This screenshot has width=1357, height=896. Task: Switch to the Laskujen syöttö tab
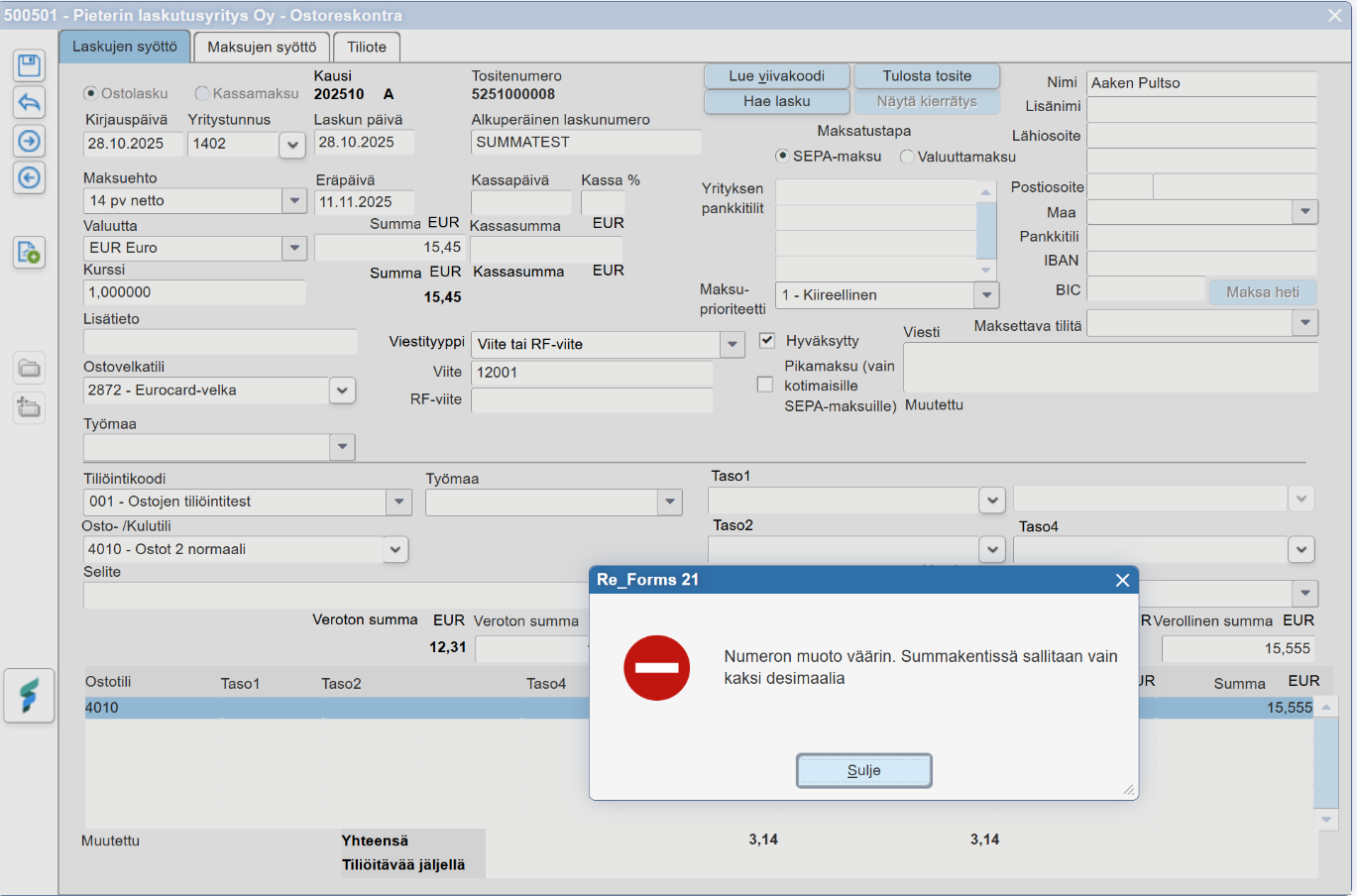[x=125, y=47]
